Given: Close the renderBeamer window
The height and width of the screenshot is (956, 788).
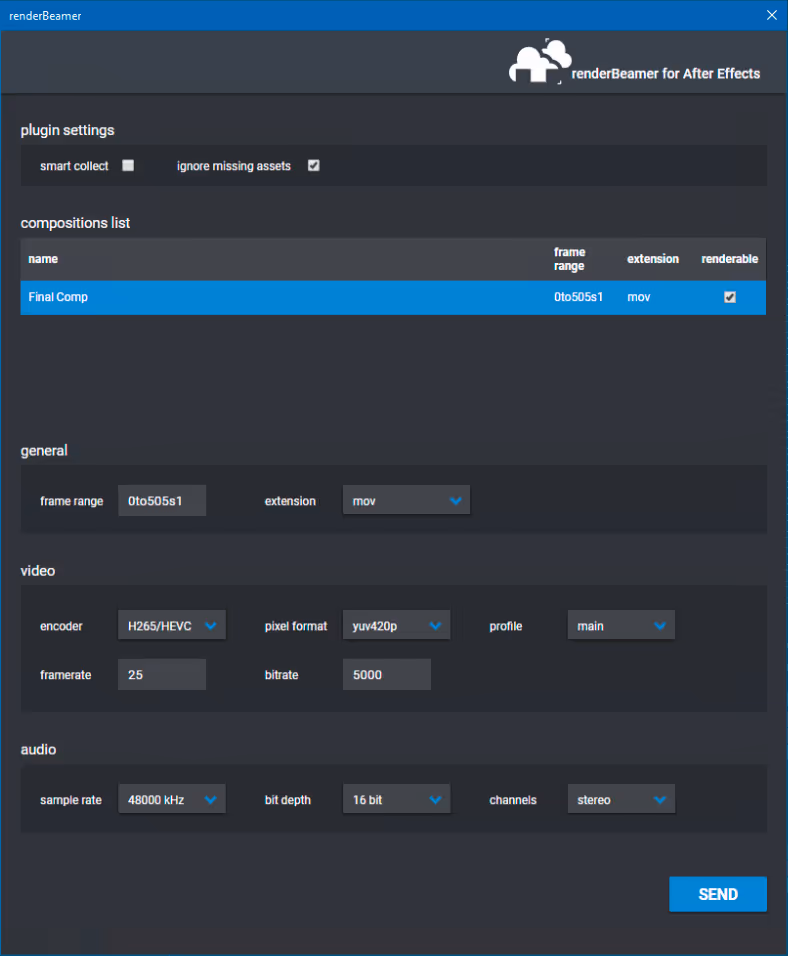Looking at the screenshot, I should (x=772, y=15).
